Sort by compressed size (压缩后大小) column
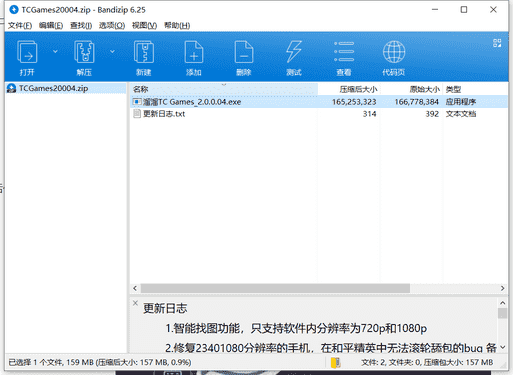 click(349, 89)
